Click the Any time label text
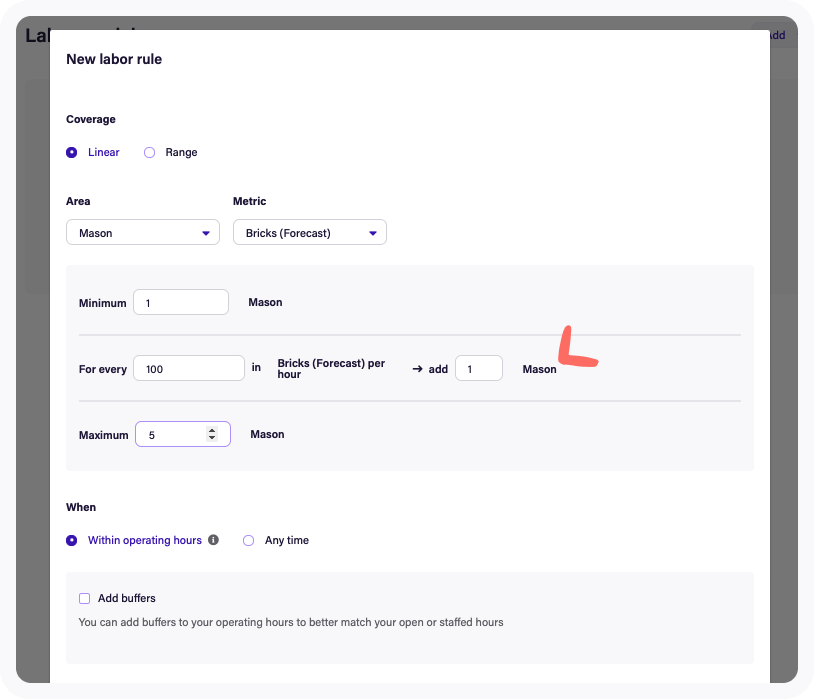The width and height of the screenshot is (814, 699). (287, 541)
